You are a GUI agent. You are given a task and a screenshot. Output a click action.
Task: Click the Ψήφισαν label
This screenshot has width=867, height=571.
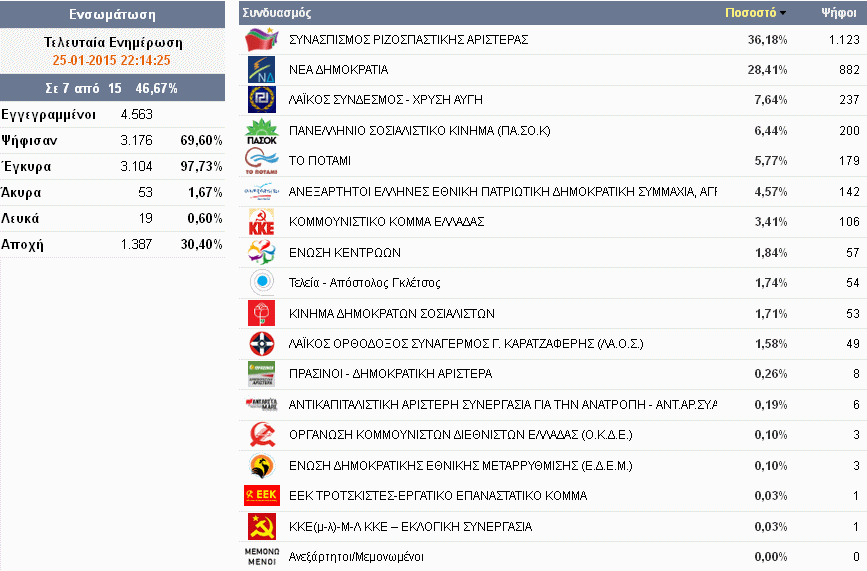[x=29, y=140]
